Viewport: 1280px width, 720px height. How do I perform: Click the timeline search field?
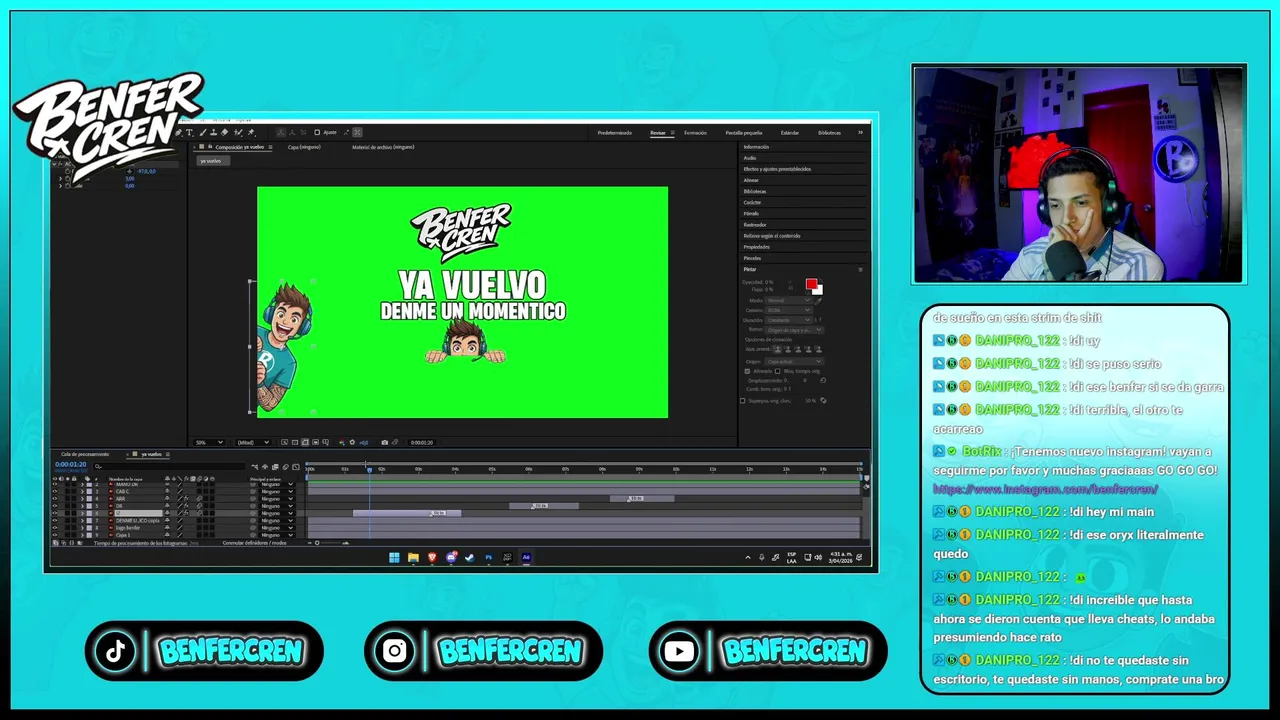click(x=170, y=467)
